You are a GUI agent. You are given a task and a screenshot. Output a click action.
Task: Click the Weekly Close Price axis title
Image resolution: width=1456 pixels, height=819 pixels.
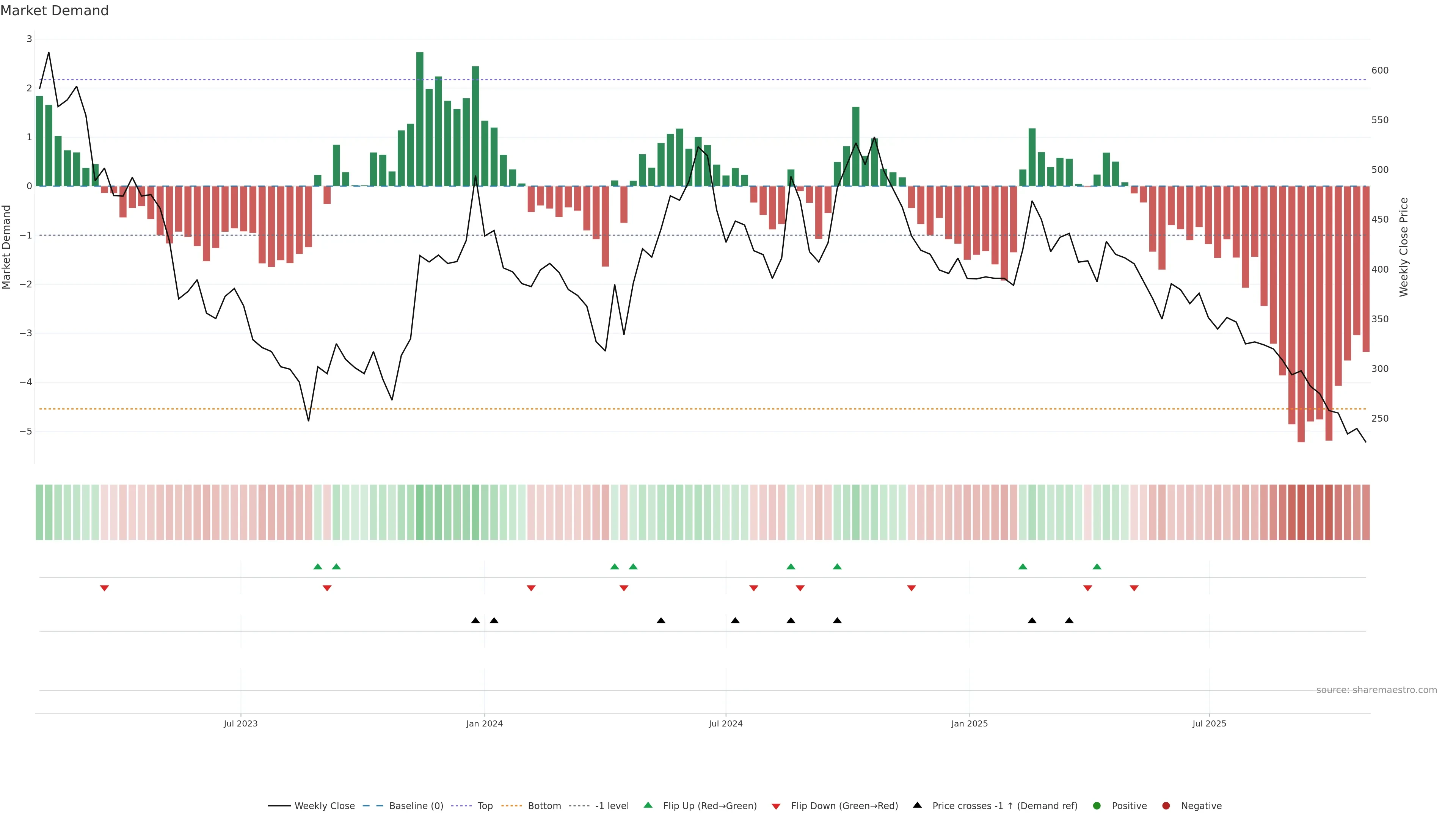1403,247
